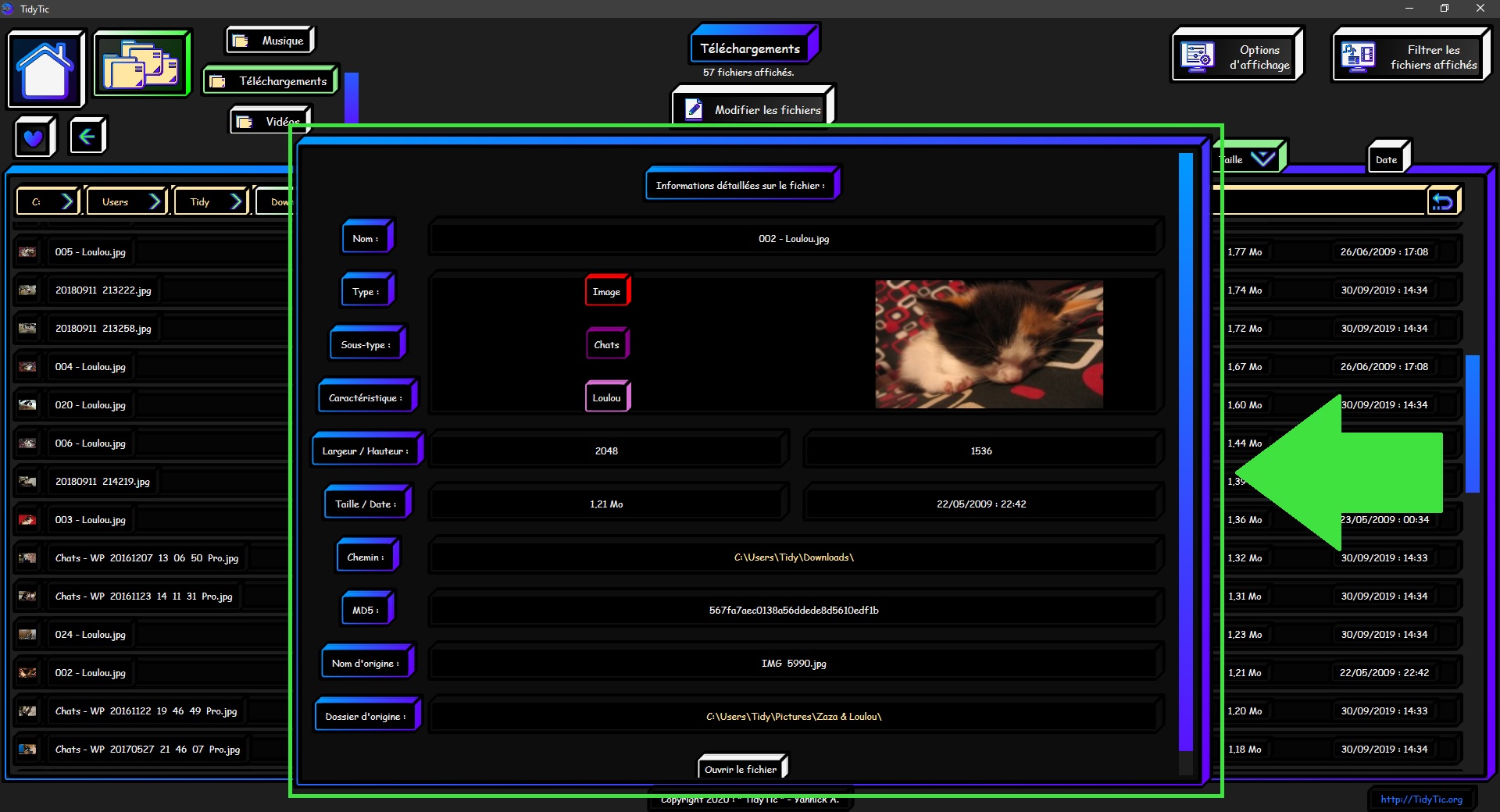Open Options d'affichage display settings

pos(1237,57)
